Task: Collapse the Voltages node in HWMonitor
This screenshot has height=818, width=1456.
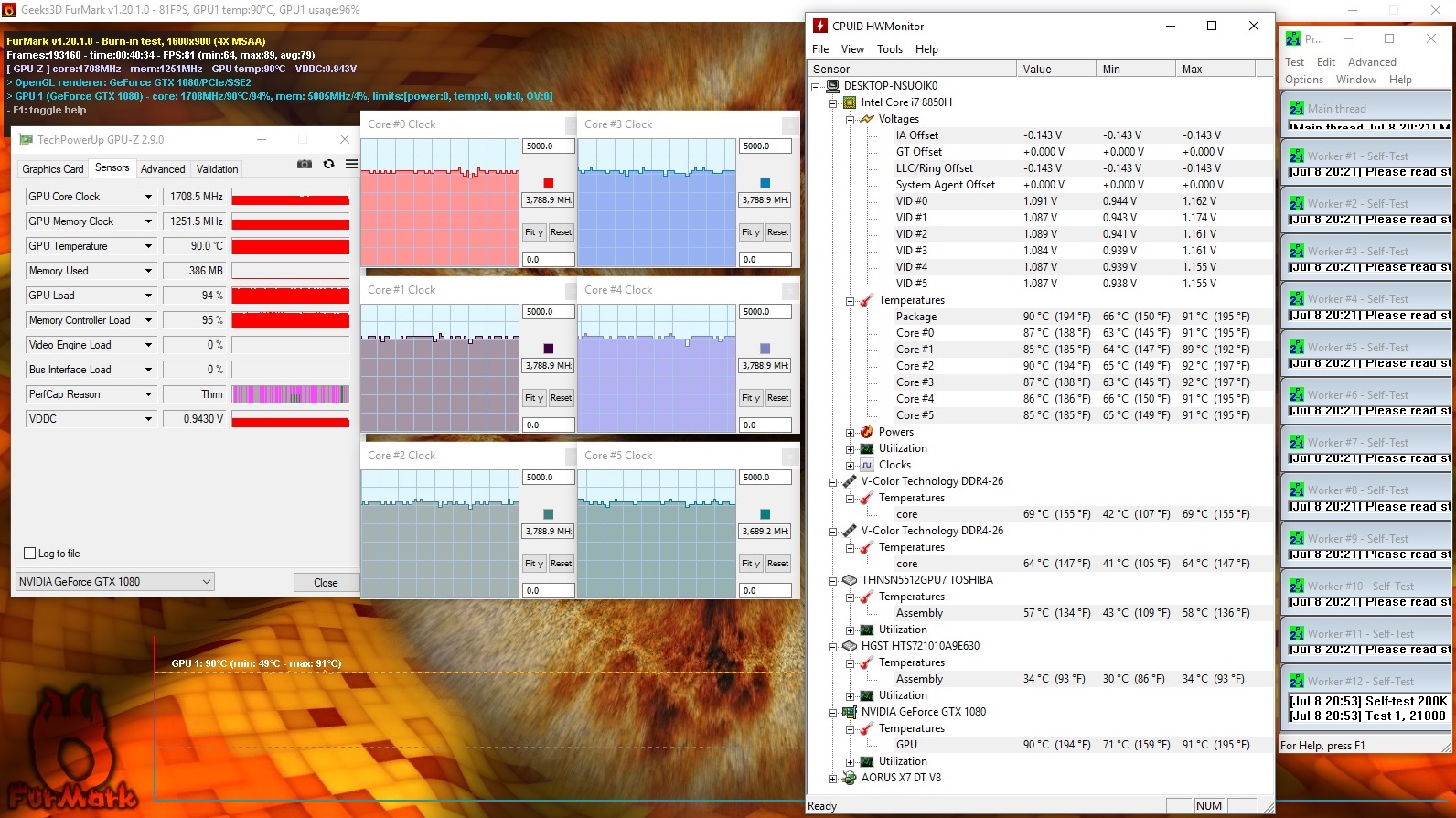Action: [850, 120]
